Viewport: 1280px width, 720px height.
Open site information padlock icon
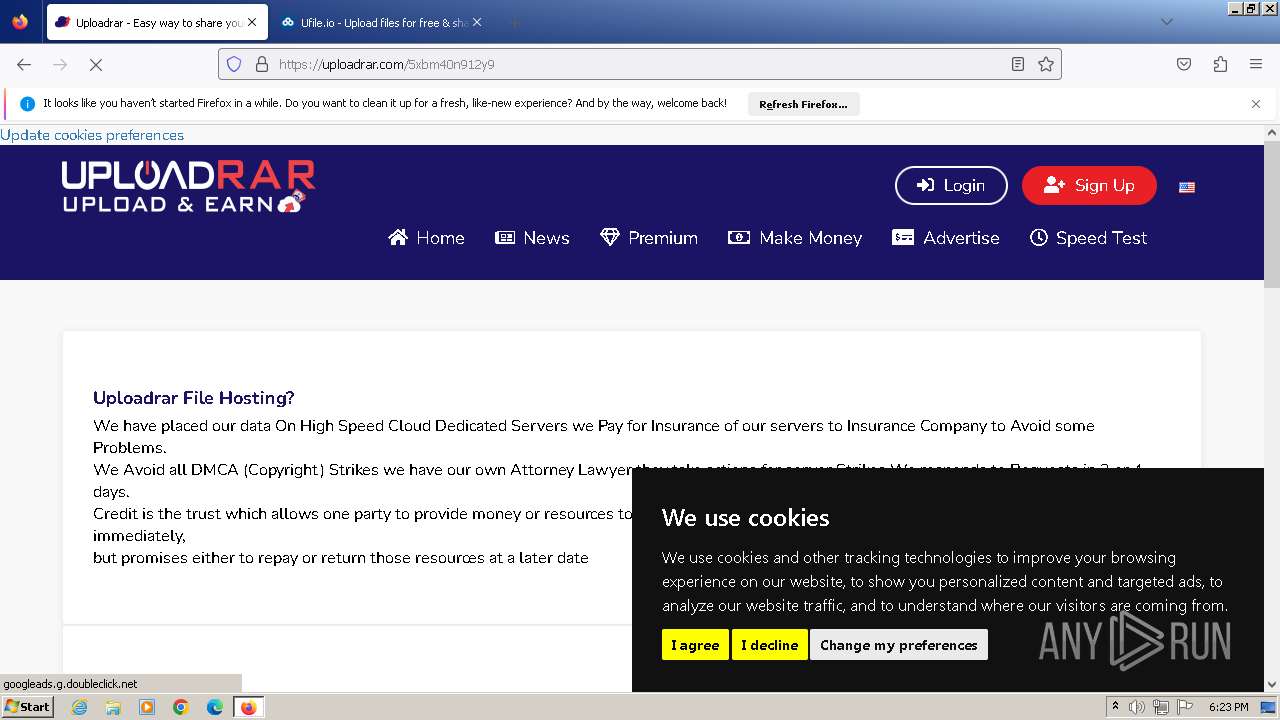tap(262, 64)
